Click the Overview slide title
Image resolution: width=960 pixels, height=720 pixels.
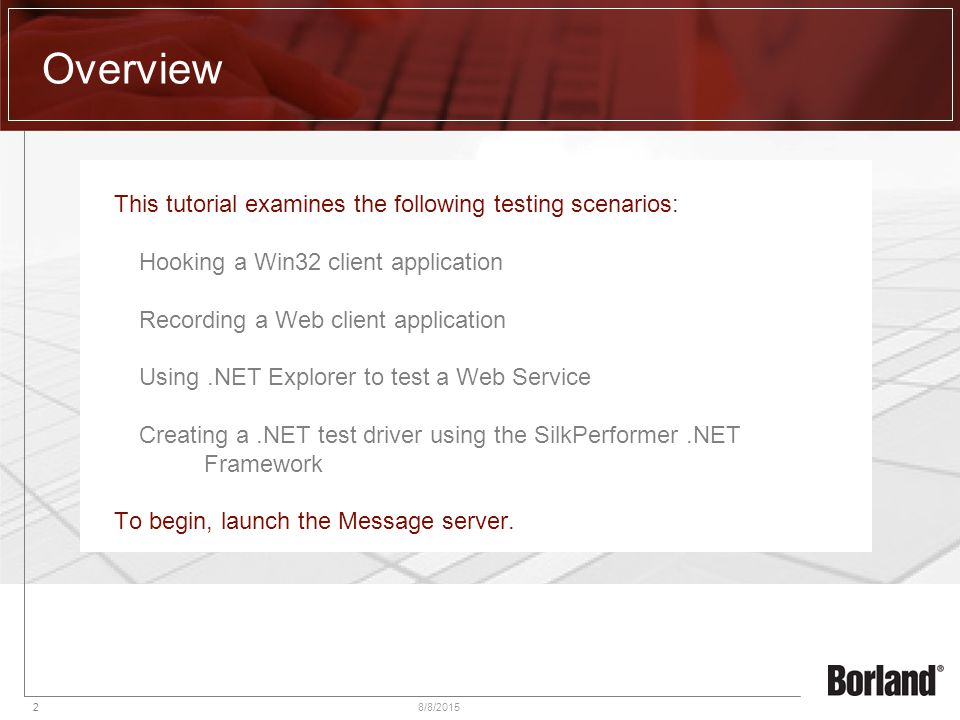pyautogui.click(x=132, y=68)
